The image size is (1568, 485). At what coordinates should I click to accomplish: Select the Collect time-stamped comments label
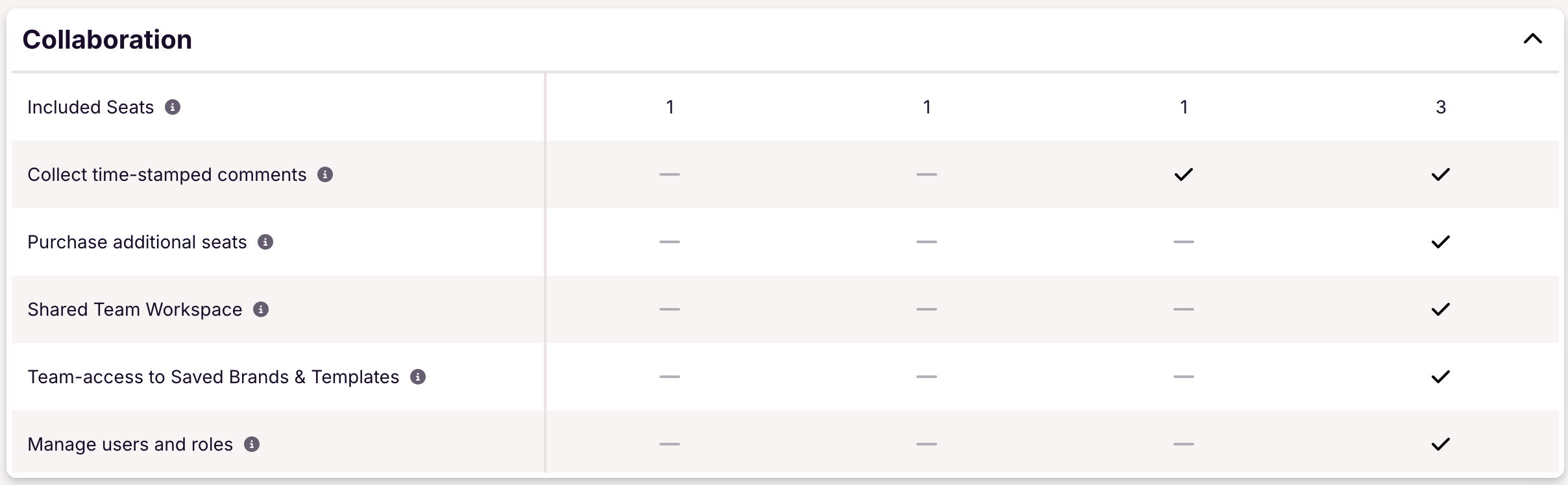point(167,174)
